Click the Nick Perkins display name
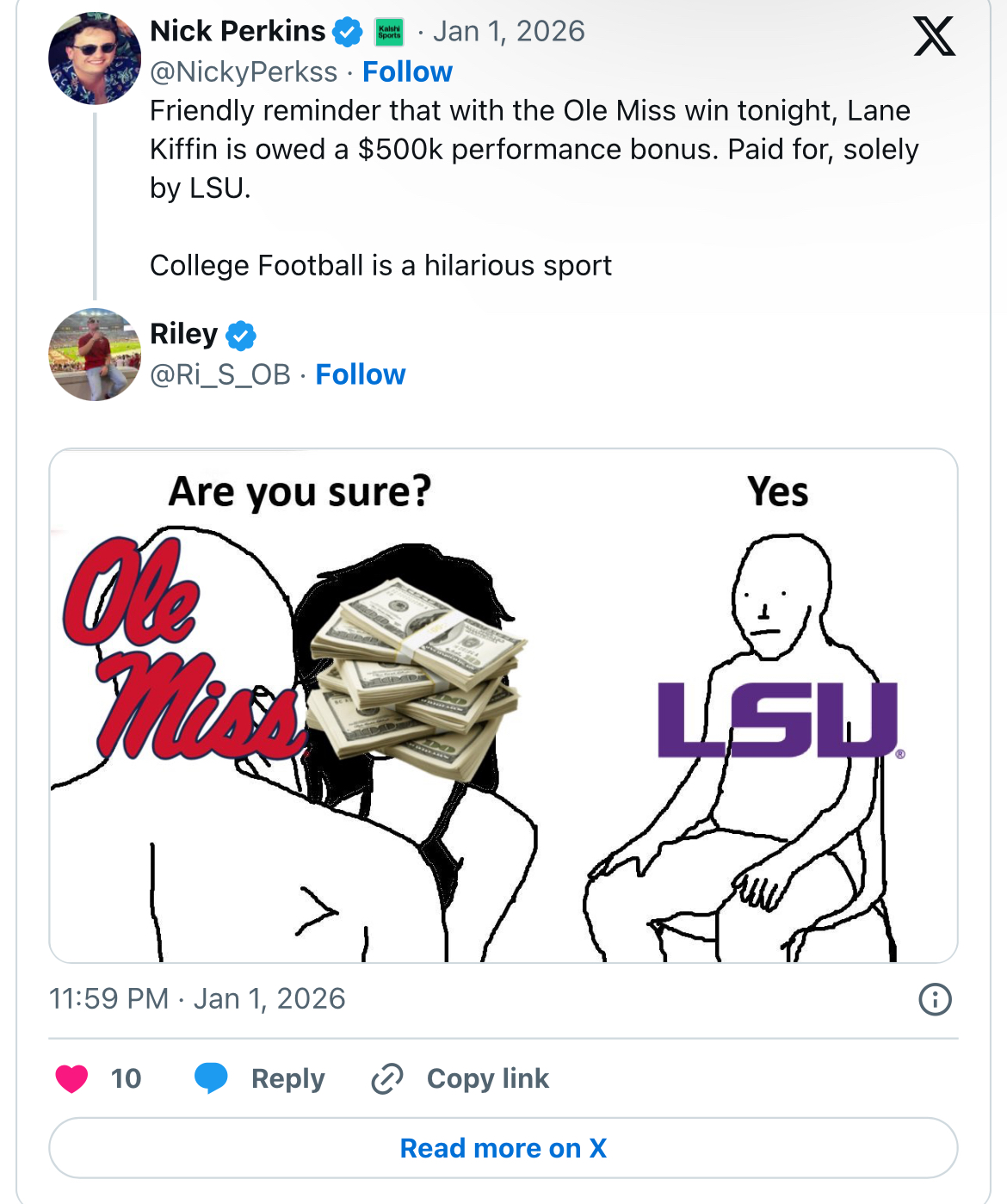 pos(238,31)
